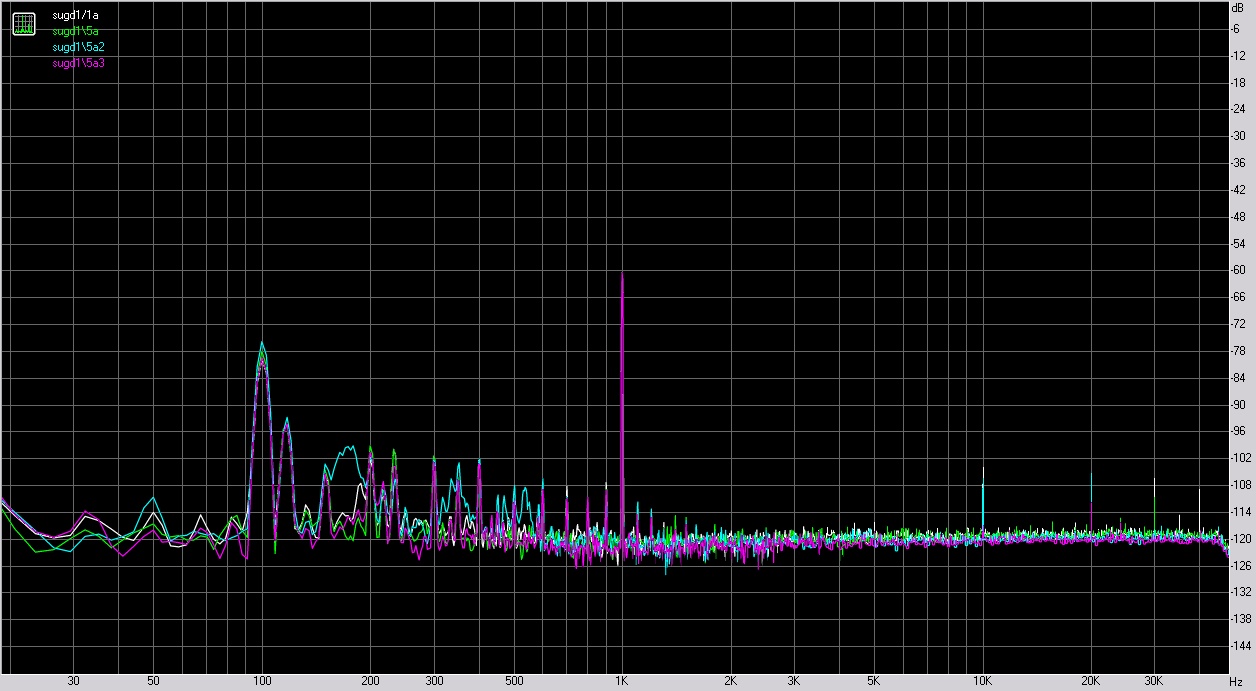
Task: Select the cyan sugd1\5a2 legend entry
Action: tap(78, 47)
